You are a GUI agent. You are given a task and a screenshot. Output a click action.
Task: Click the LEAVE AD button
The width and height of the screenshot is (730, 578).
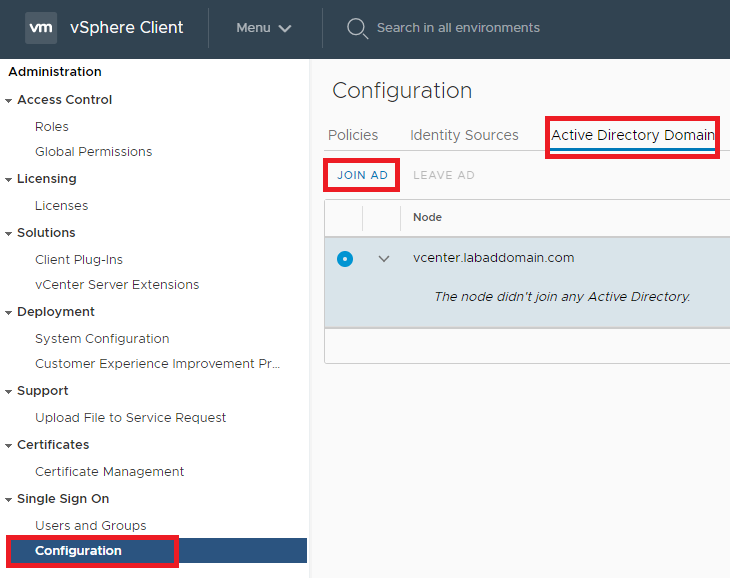pyautogui.click(x=443, y=175)
